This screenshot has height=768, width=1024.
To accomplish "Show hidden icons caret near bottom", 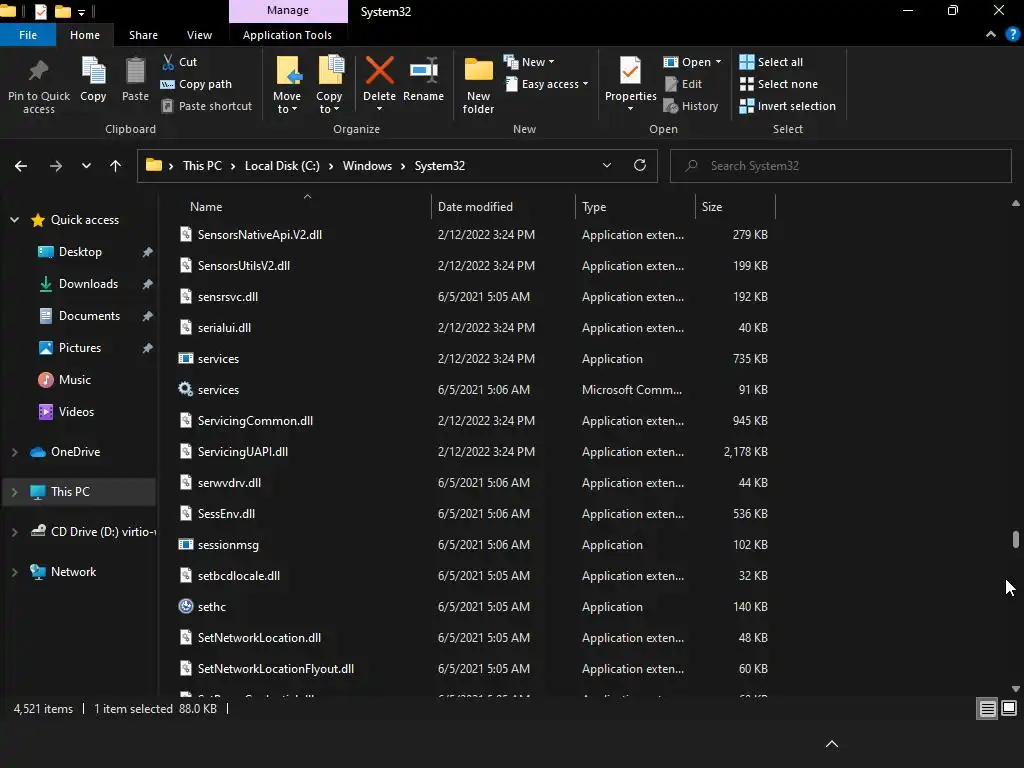I will point(832,743).
